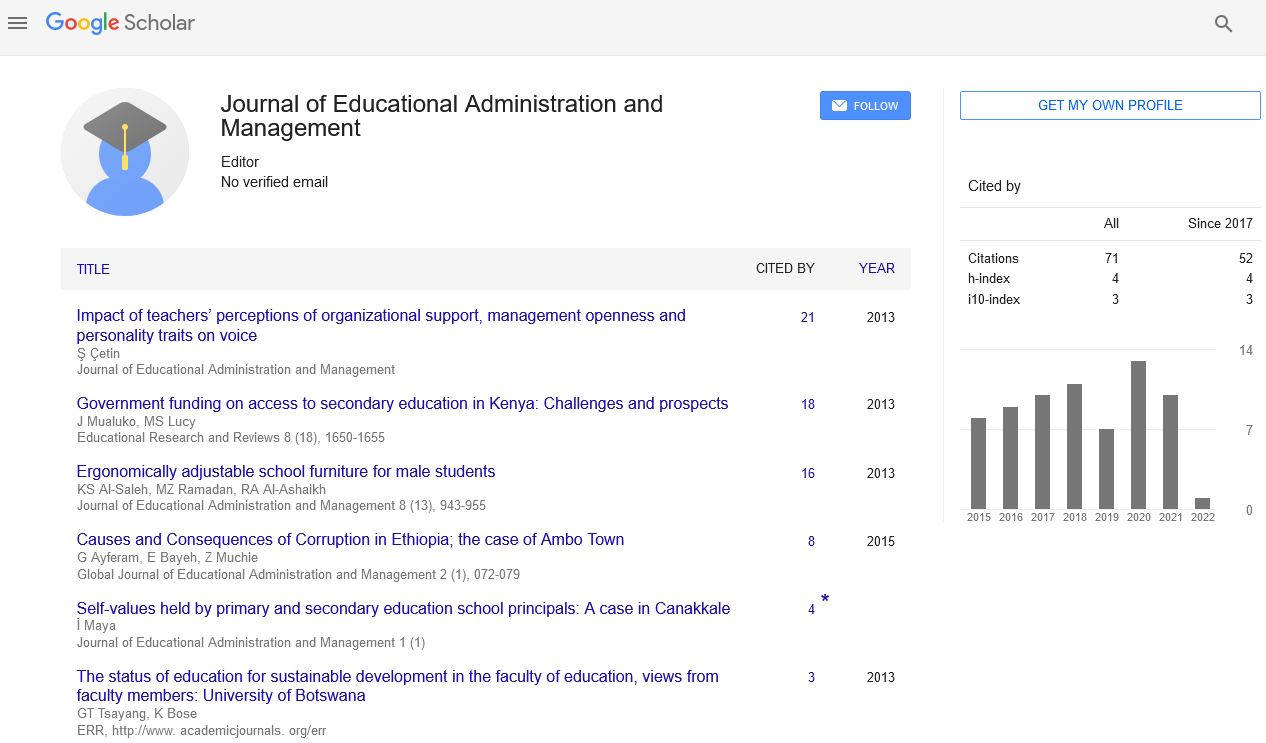This screenshot has width=1266, height=743.
Task: Click the 2020 bar in citations chart
Action: 1138,435
